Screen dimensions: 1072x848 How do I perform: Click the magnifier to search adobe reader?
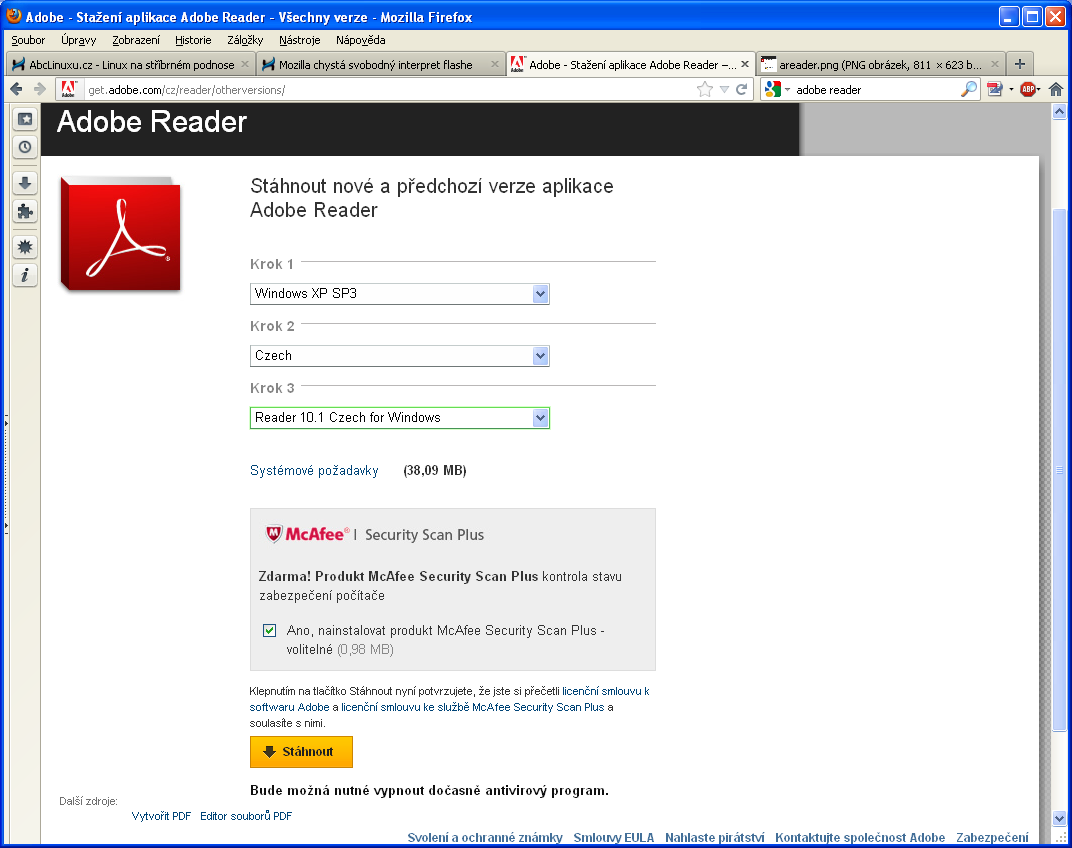tap(969, 89)
